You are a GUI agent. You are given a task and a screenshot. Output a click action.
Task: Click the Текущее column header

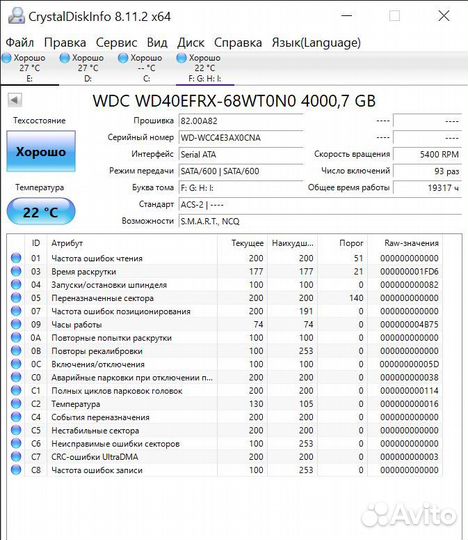pos(243,243)
